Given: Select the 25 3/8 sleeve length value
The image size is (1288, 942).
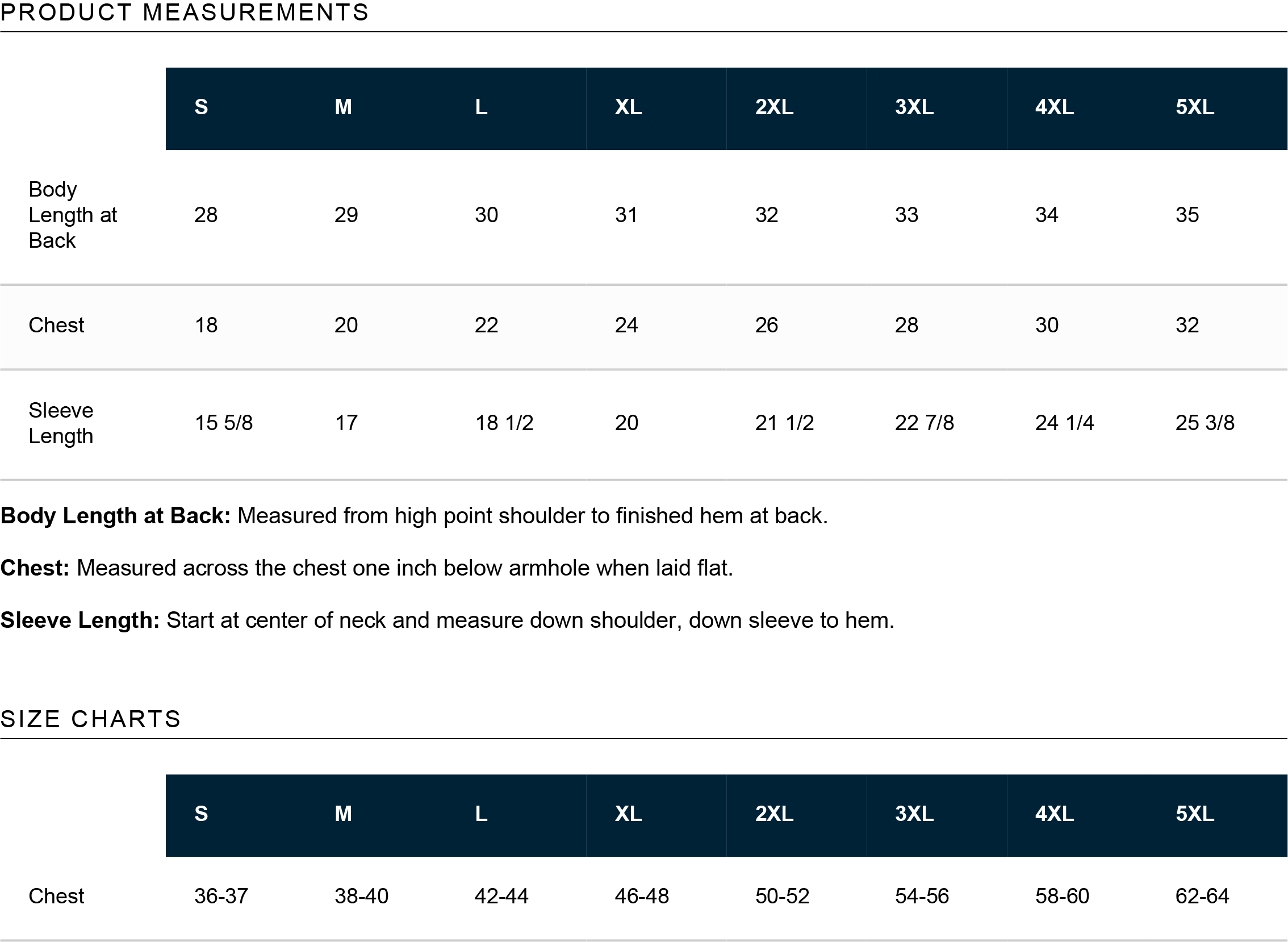Looking at the screenshot, I should point(1205,423).
